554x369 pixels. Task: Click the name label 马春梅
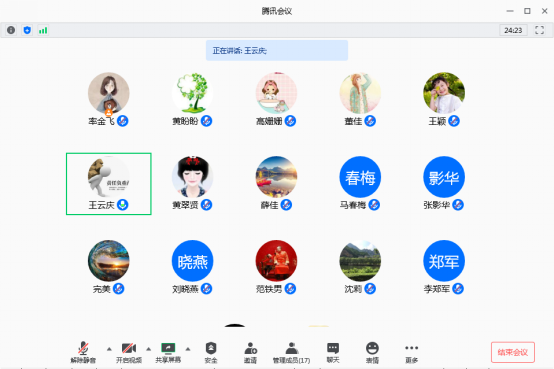click(353, 205)
